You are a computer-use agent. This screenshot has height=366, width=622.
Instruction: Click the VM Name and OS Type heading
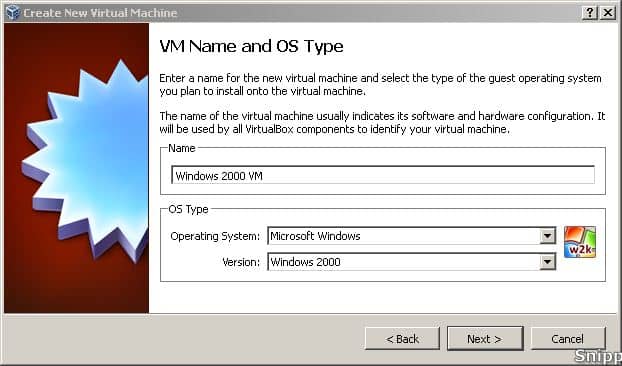click(251, 46)
